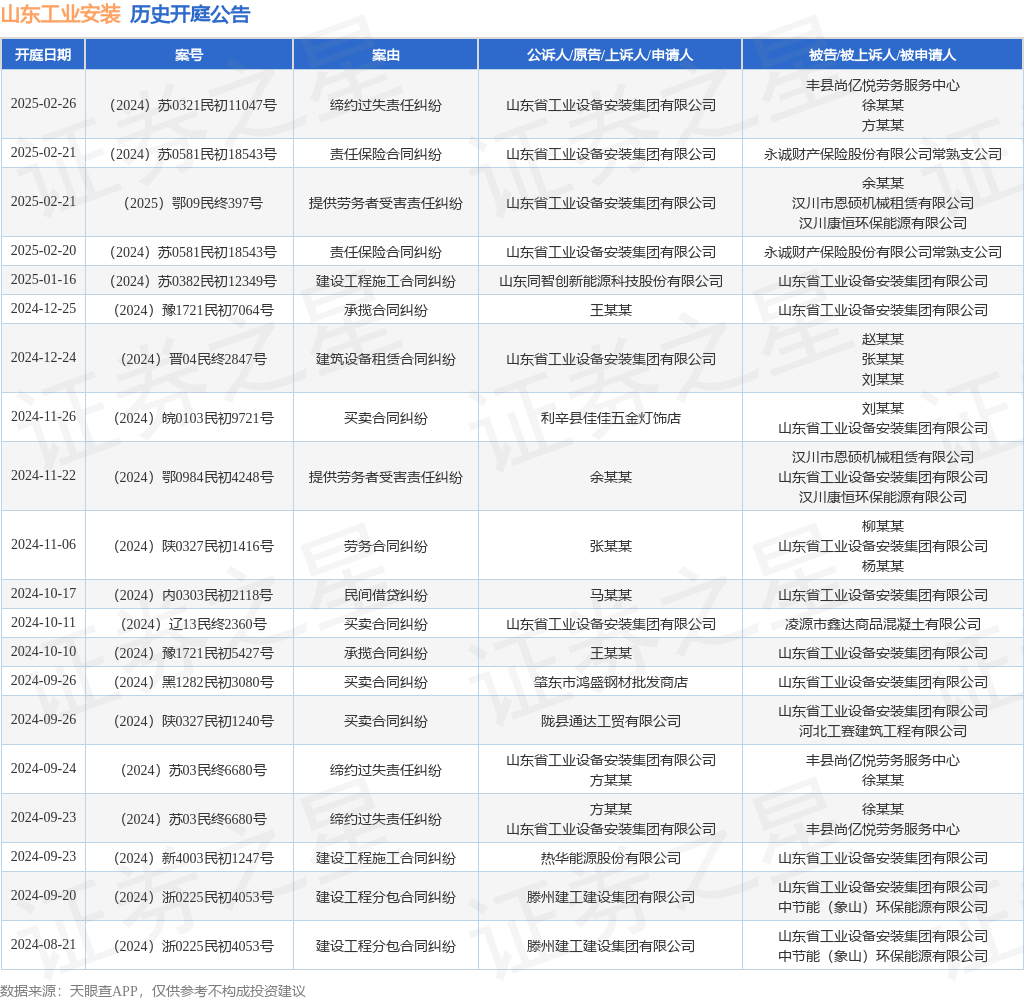Click defendant 柳某某

pos(882,526)
